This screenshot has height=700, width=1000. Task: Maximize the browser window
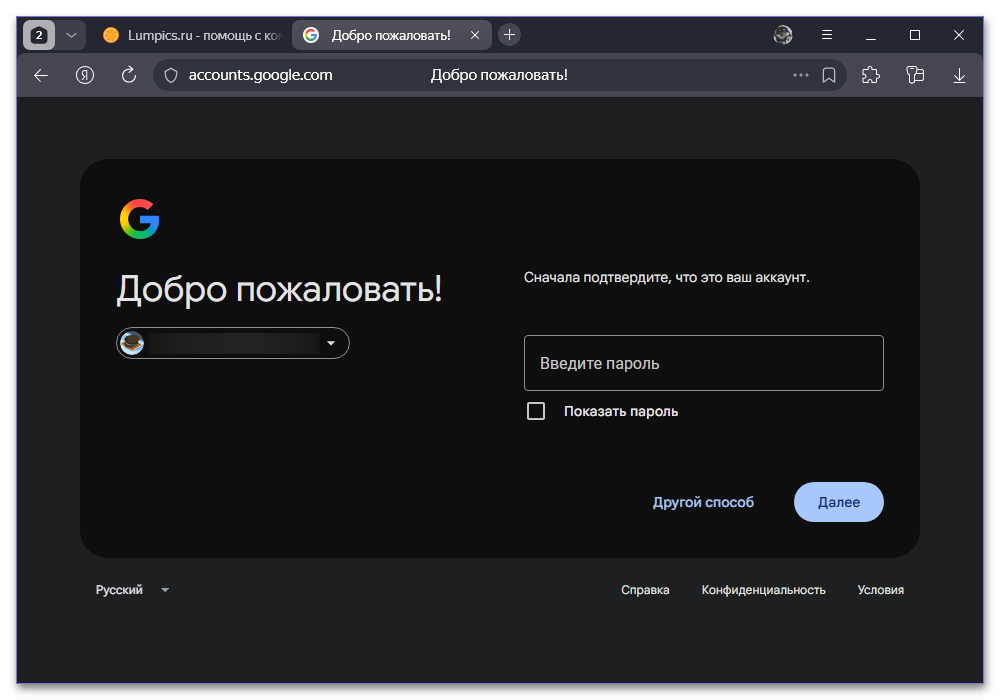click(915, 35)
